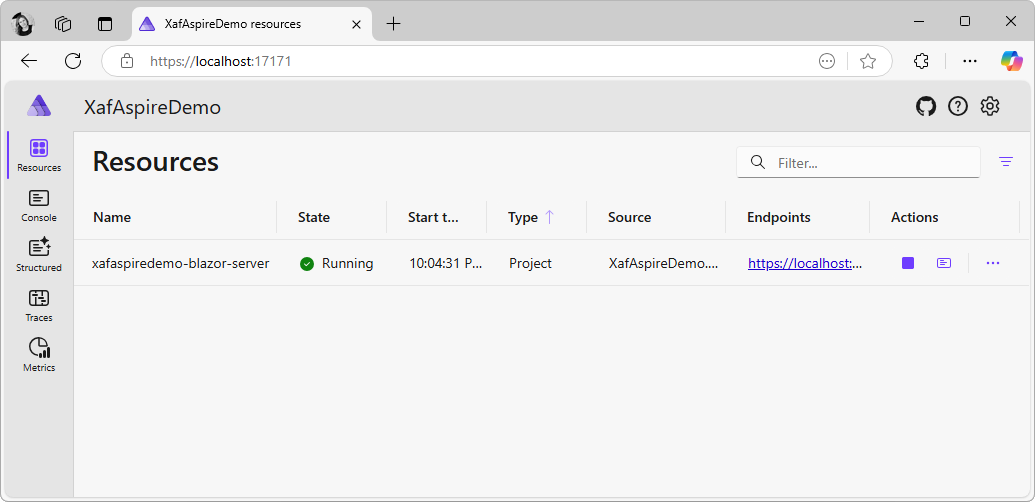
Task: Click the Filter search field
Action: coord(858,162)
